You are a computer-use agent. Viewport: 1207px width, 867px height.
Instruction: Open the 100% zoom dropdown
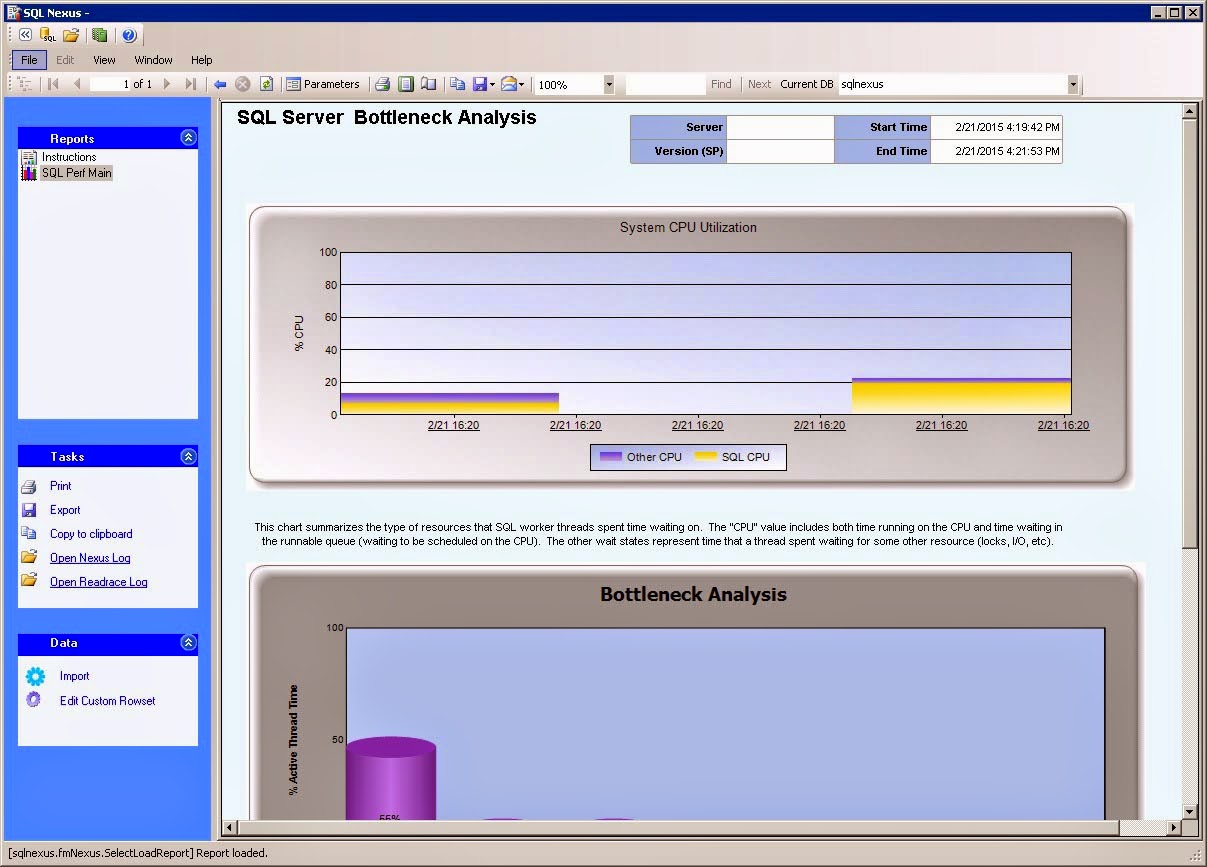pyautogui.click(x=608, y=85)
